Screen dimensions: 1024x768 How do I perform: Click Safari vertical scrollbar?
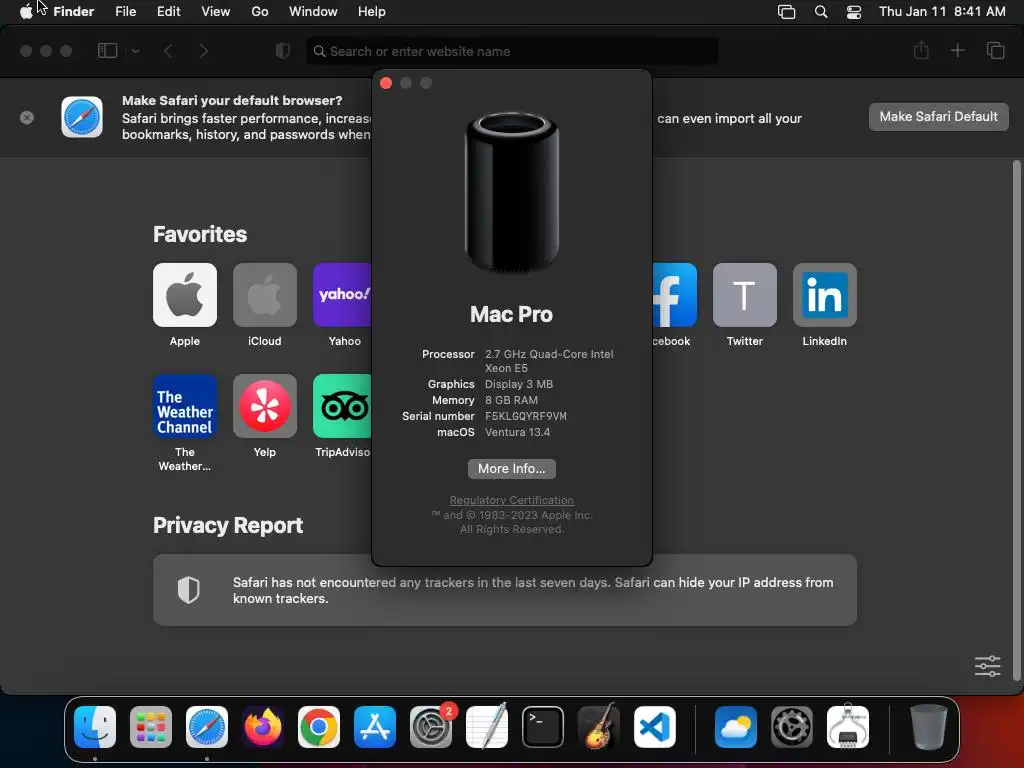pos(1016,421)
